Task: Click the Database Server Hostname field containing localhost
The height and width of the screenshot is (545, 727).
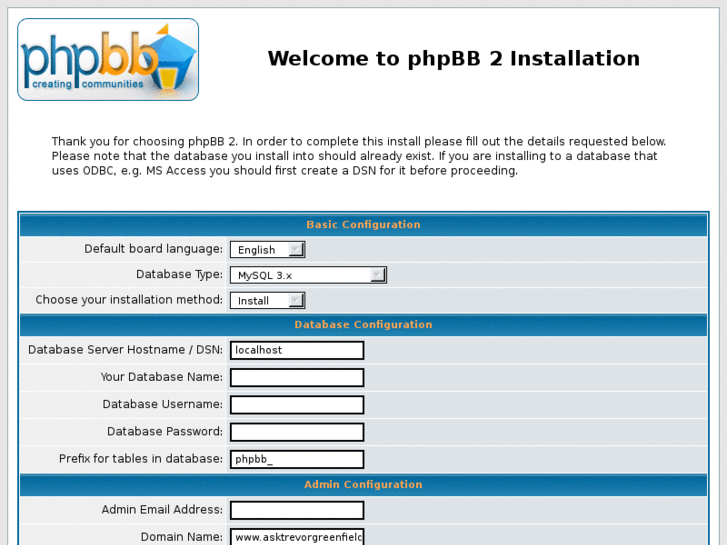Action: [x=297, y=350]
